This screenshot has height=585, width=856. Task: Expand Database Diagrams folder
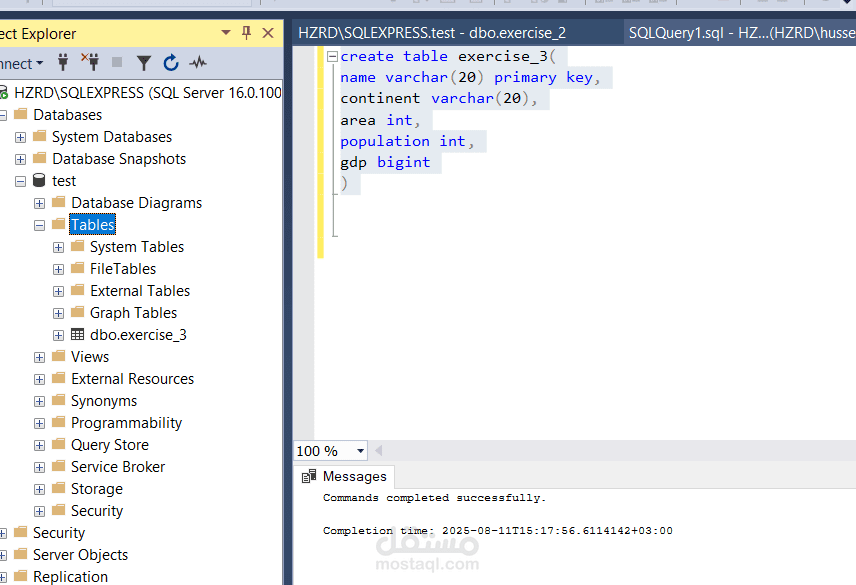tap(39, 204)
